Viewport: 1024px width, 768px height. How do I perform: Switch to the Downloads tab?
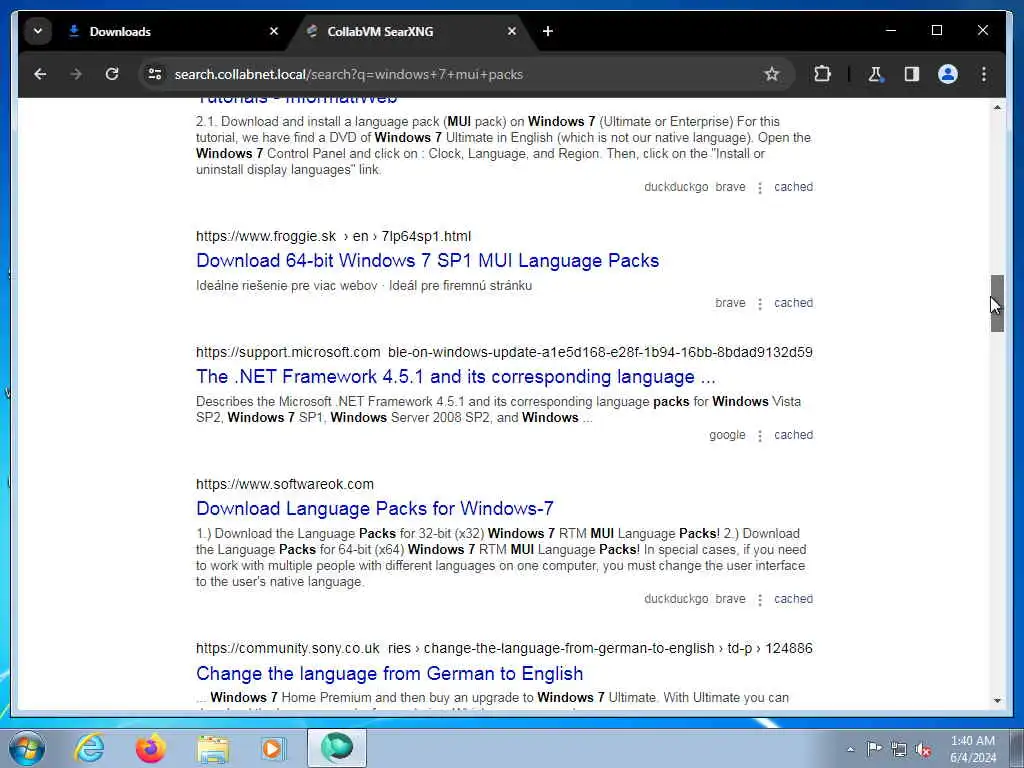click(172, 31)
